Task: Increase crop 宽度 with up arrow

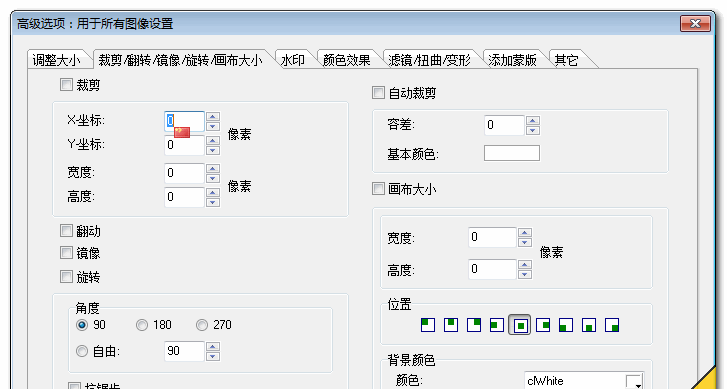Action: click(x=213, y=168)
